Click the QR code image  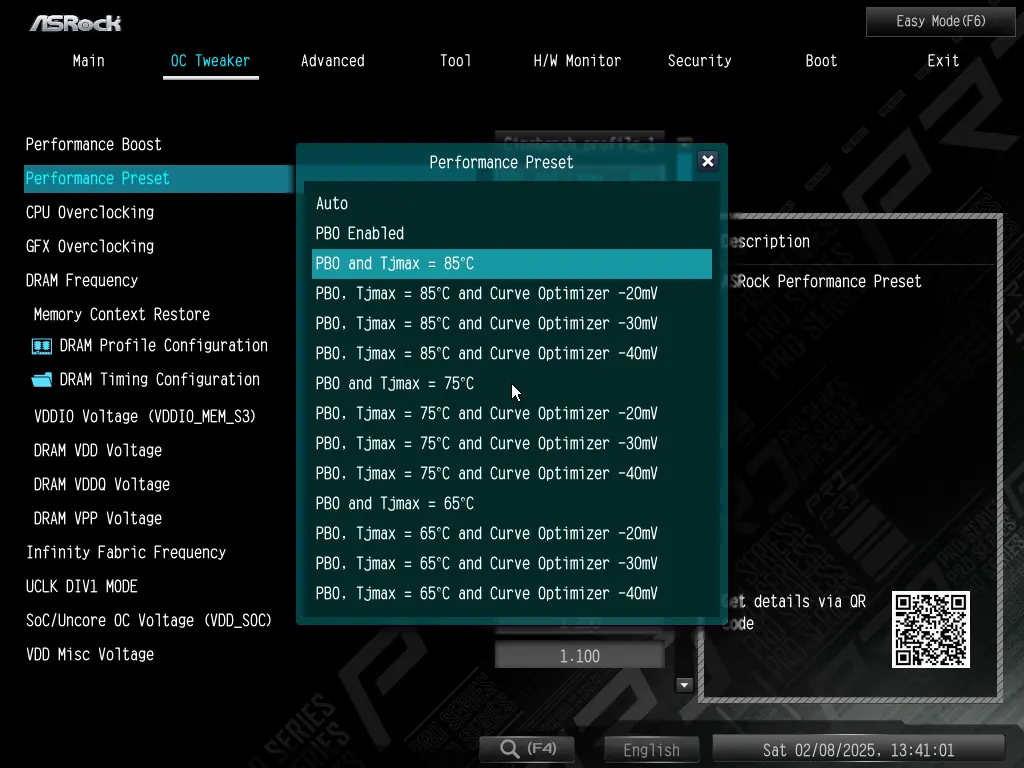[x=931, y=630]
